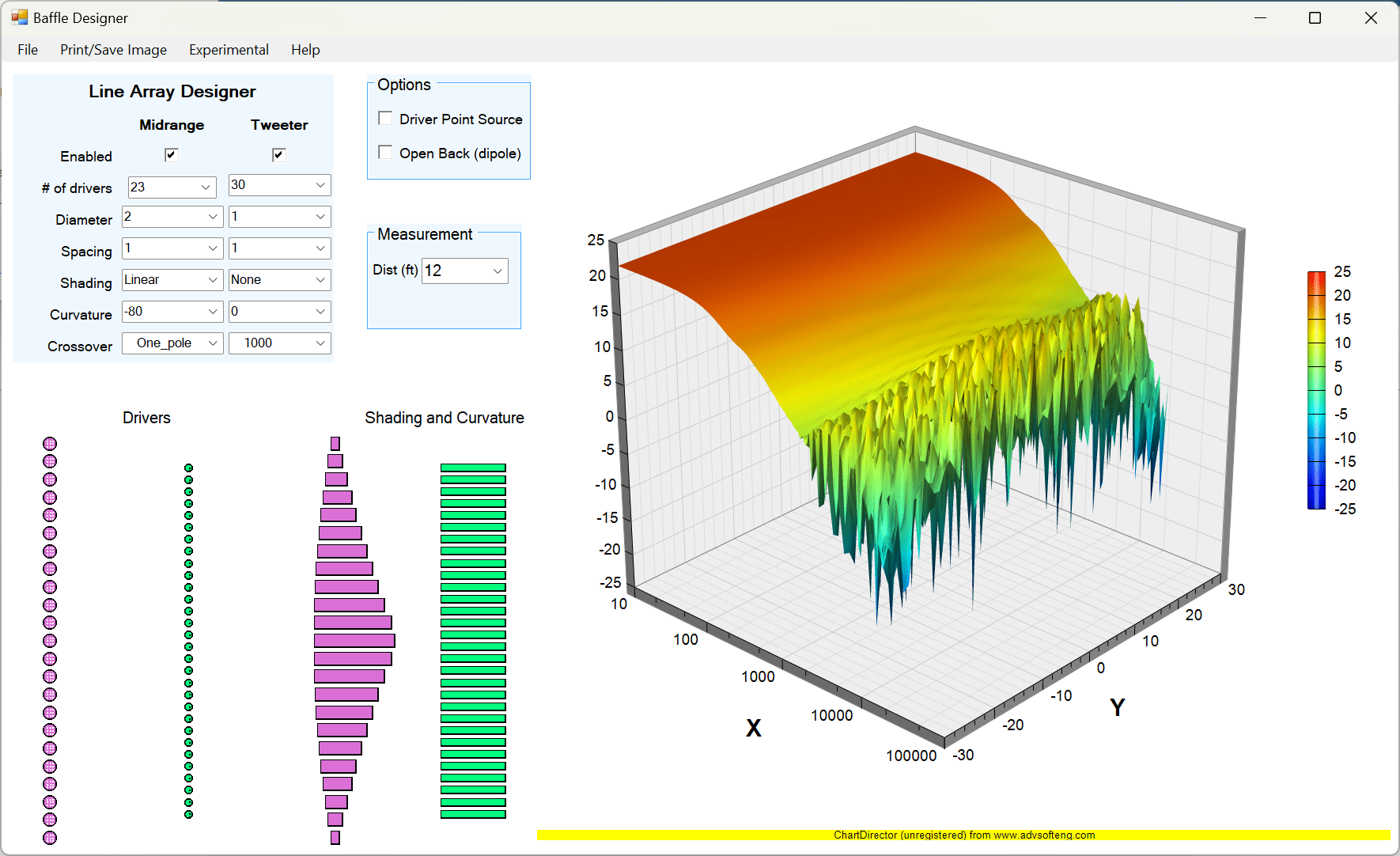Screen dimensions: 1400x856
Task: Click the Midrange column header
Action: coord(172,125)
